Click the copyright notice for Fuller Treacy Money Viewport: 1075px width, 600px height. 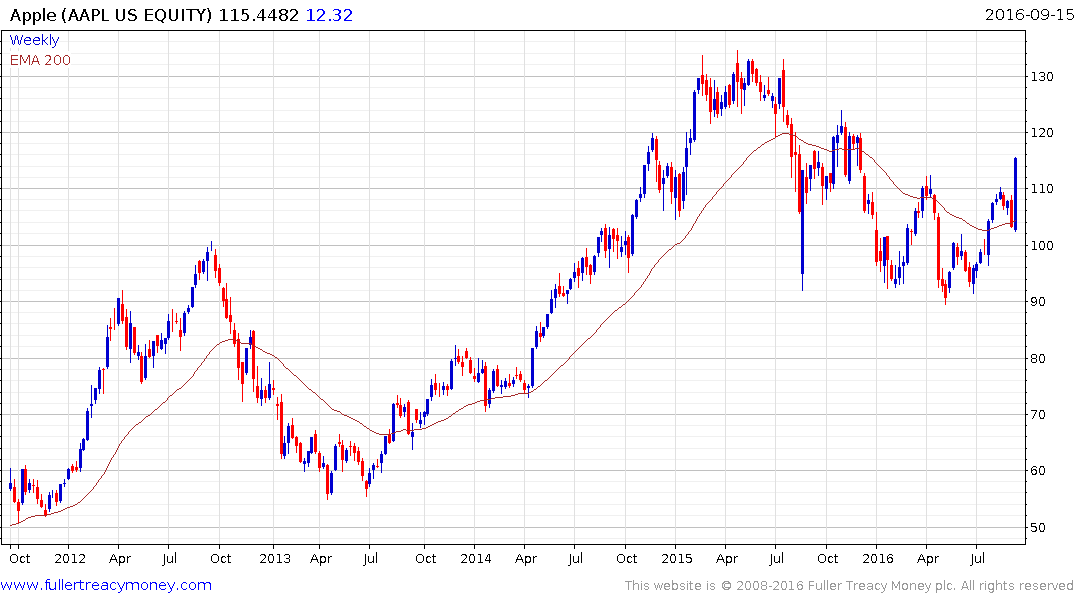(x=849, y=586)
